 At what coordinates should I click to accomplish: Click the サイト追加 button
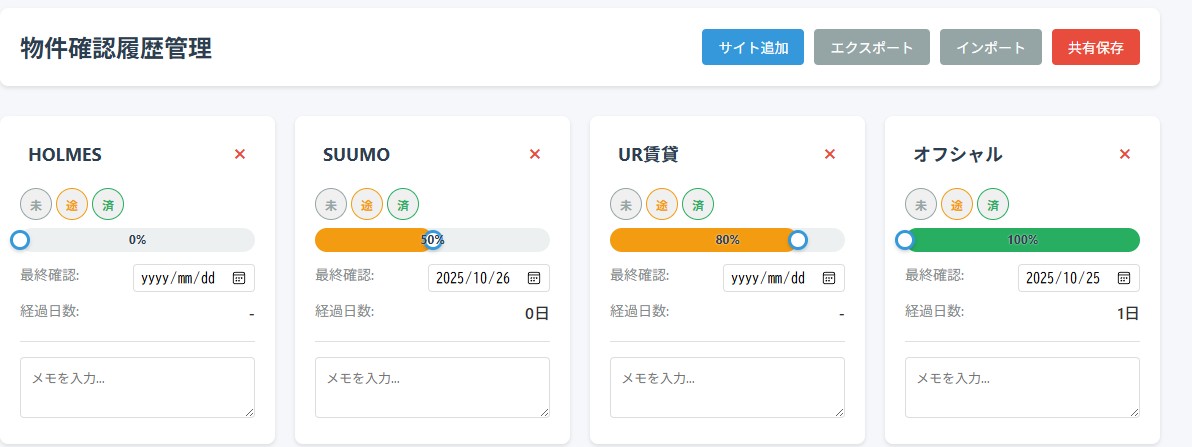pos(752,47)
